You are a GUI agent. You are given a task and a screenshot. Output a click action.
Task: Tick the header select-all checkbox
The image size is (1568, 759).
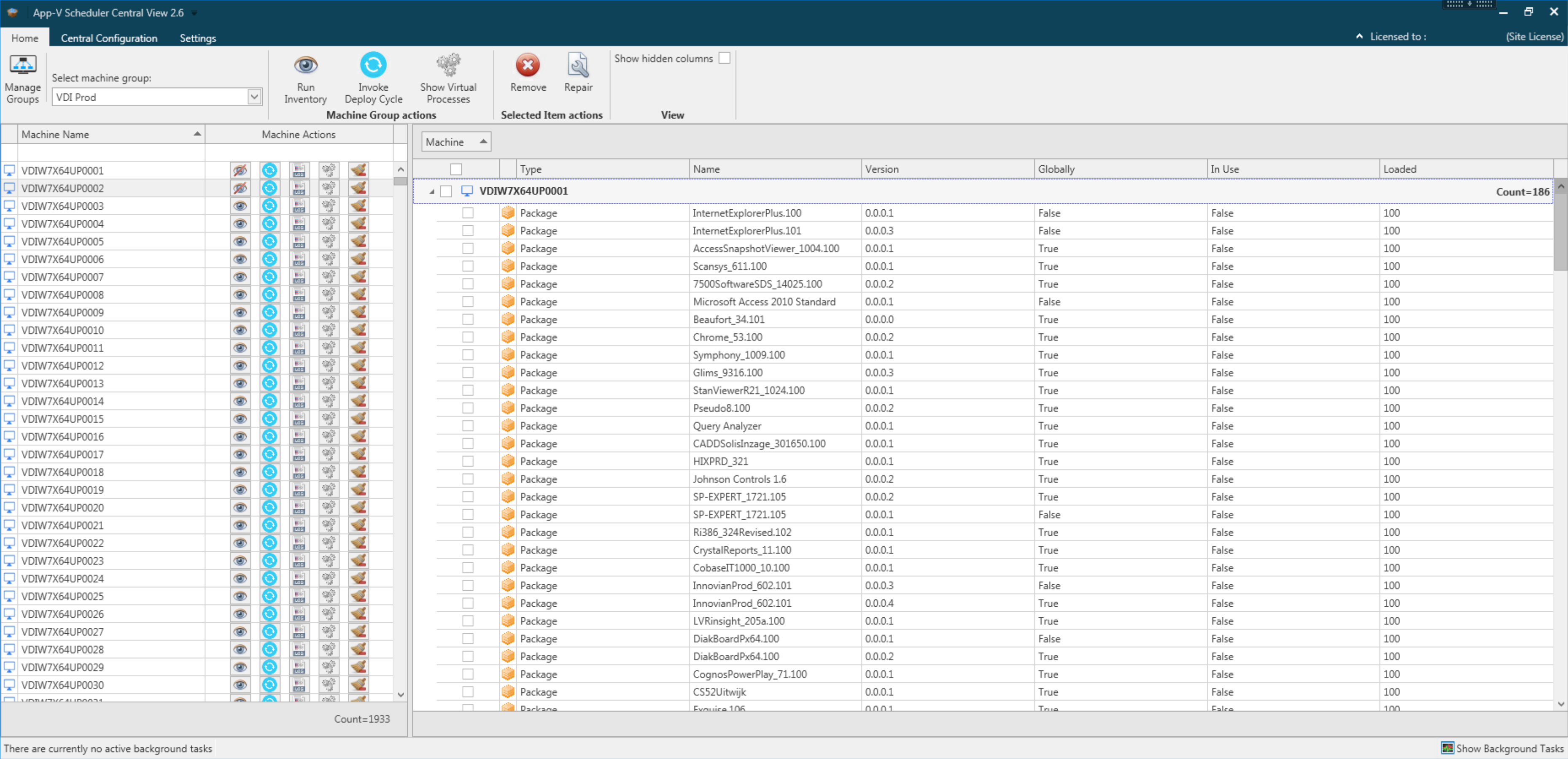coord(456,169)
